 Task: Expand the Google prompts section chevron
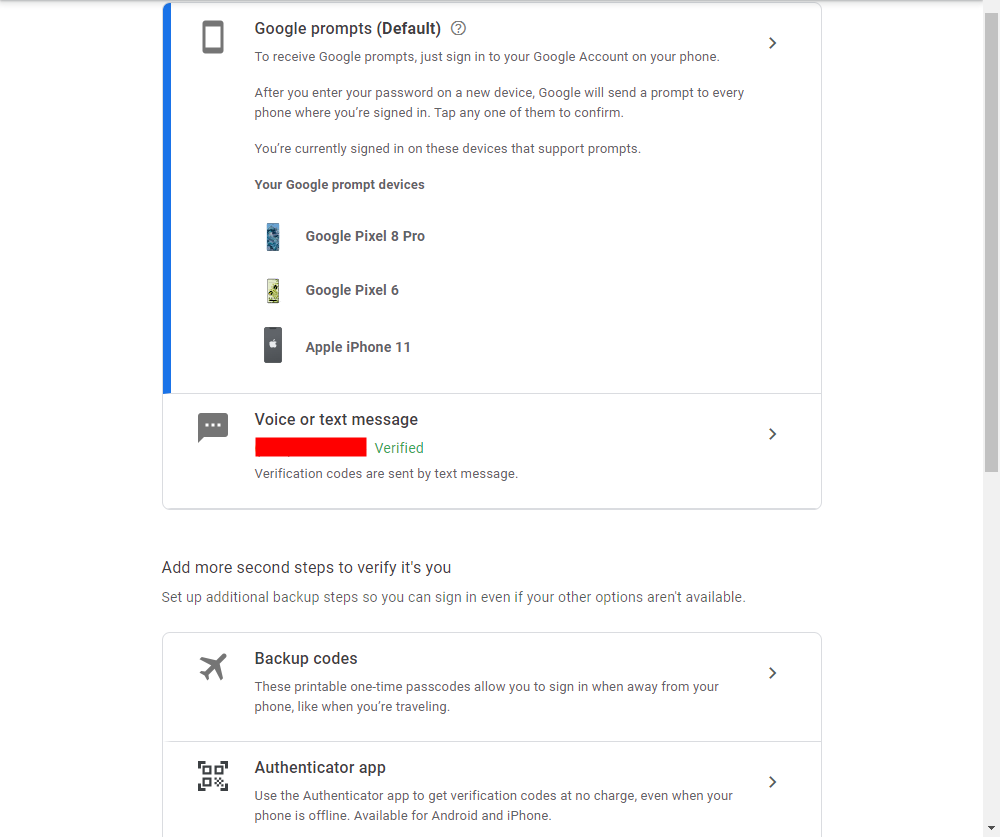pos(772,43)
